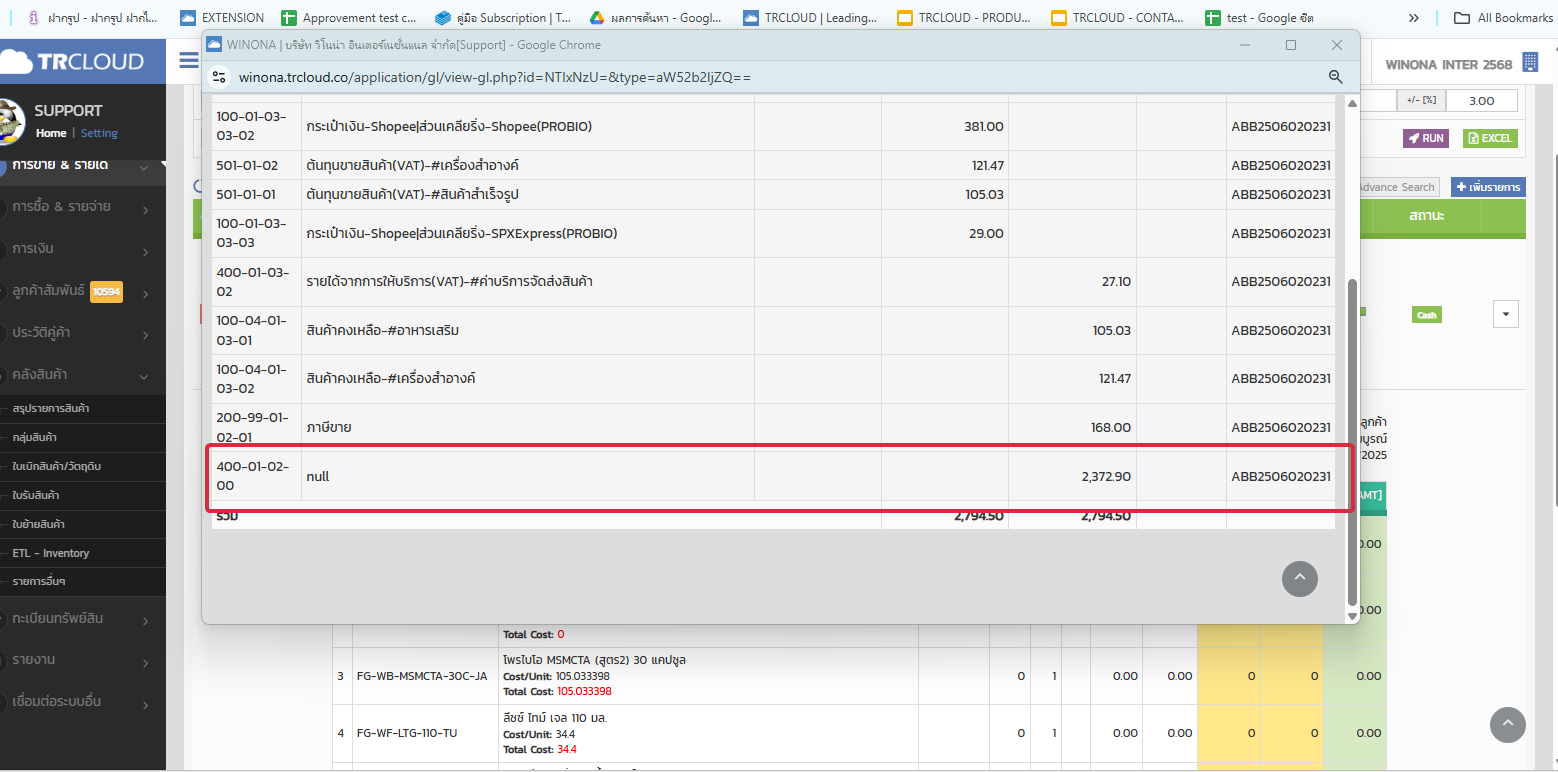This screenshot has height=772, width=1558.
Task: Click the percentage field showing 3.00
Action: 1481,100
